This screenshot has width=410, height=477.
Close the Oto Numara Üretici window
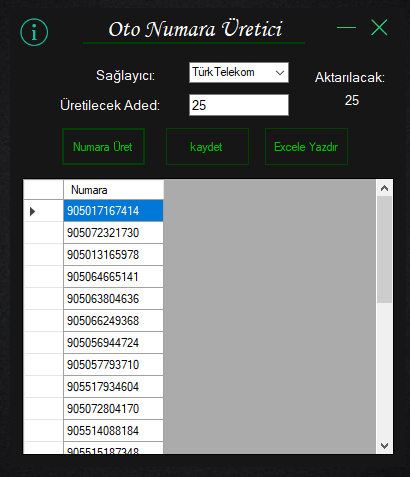[379, 27]
